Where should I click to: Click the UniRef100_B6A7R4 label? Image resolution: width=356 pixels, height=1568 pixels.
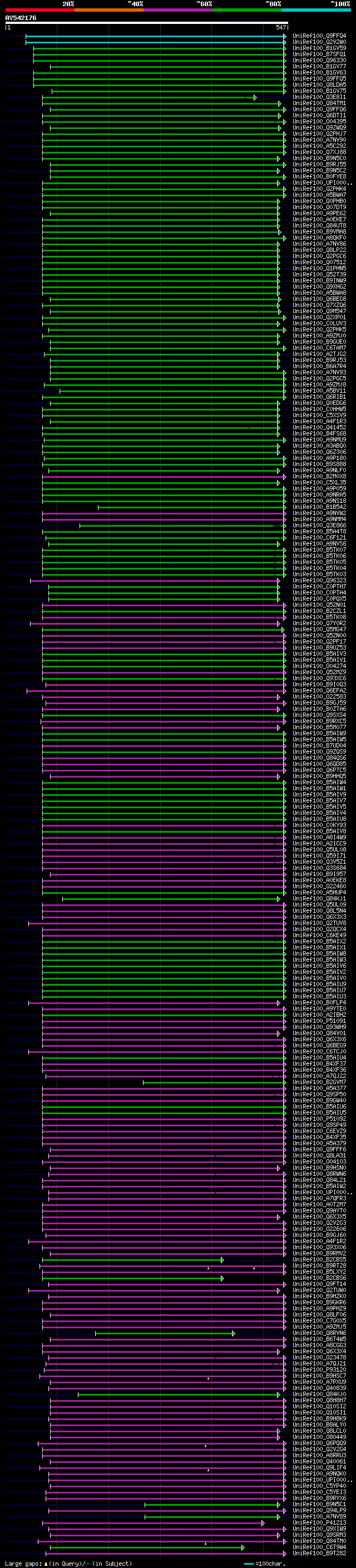(x=319, y=367)
